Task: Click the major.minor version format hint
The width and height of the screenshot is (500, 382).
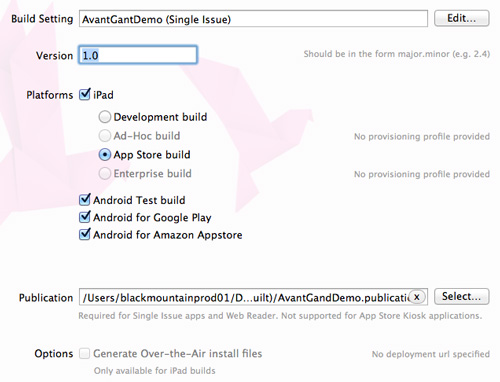Action: tap(397, 54)
